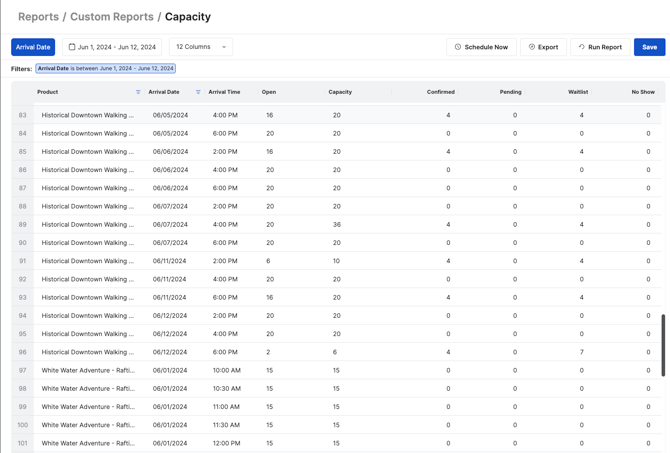Click the vertical scrollbar thumb
This screenshot has width=670, height=453.
(663, 345)
